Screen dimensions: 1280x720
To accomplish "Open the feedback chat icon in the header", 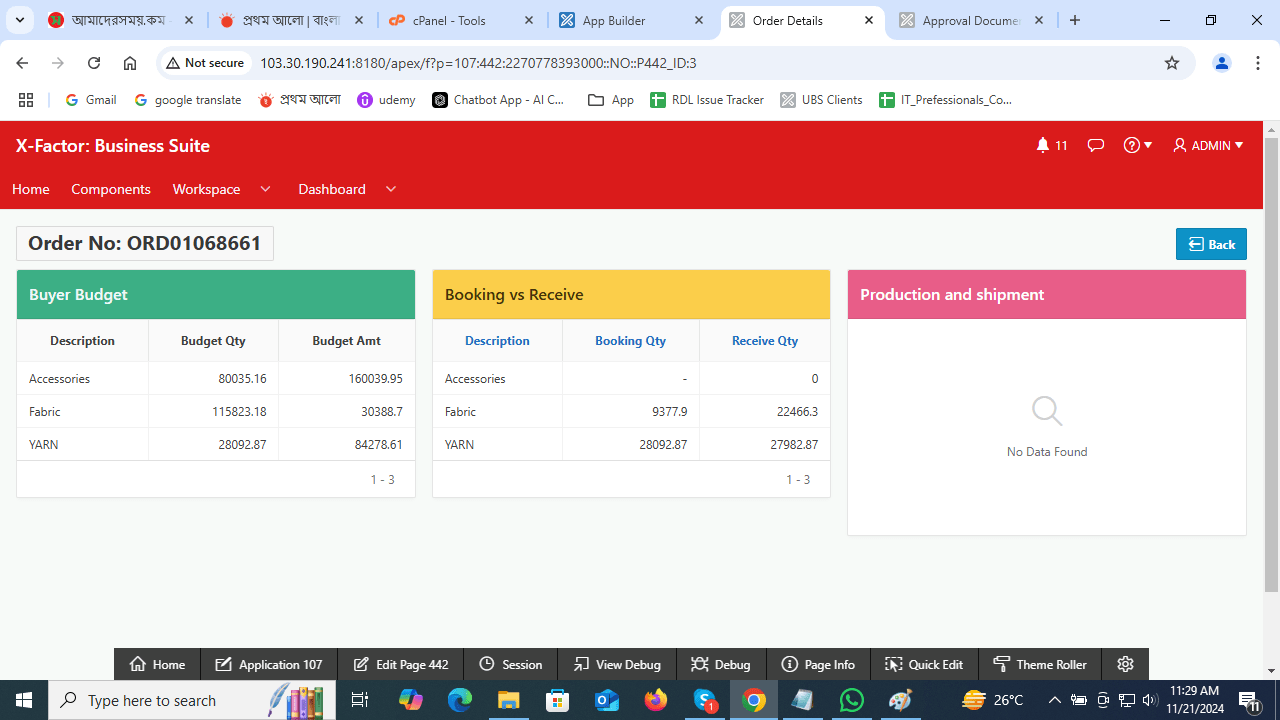I will 1095,145.
